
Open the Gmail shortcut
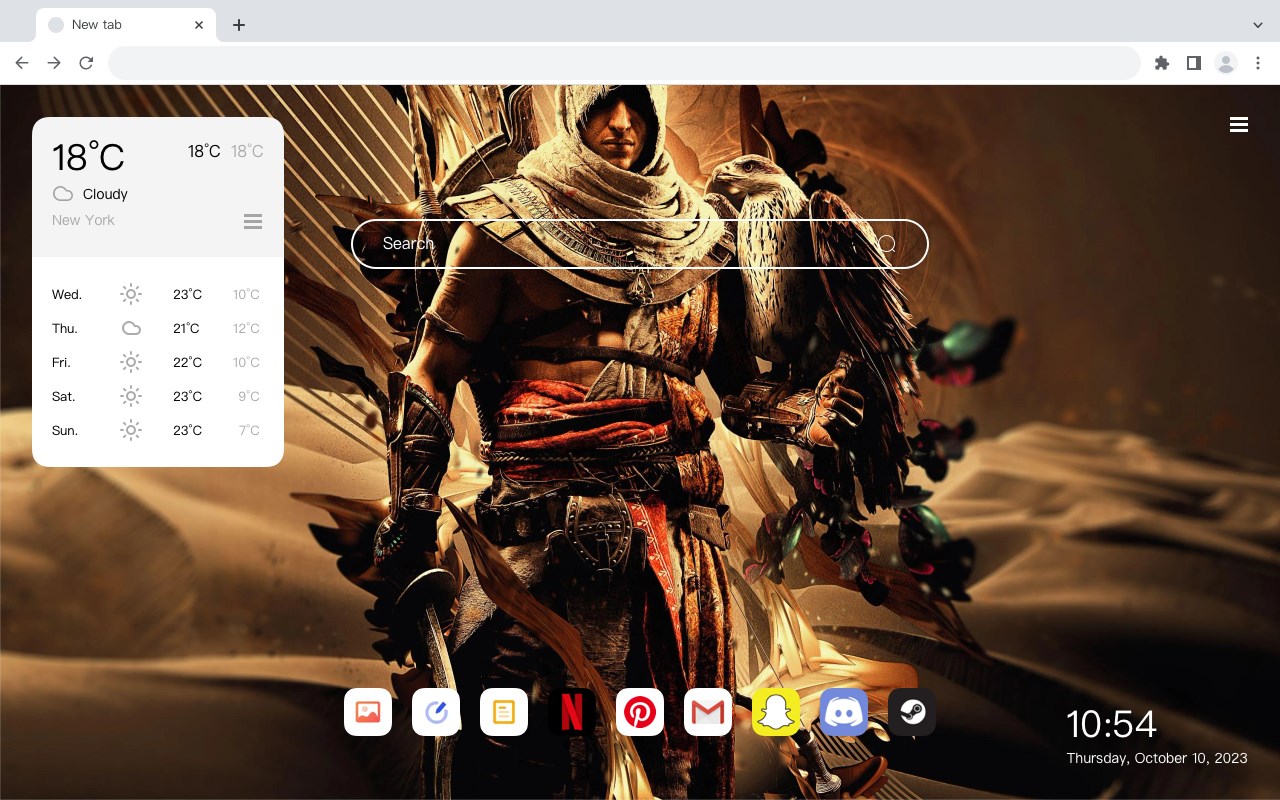click(708, 712)
